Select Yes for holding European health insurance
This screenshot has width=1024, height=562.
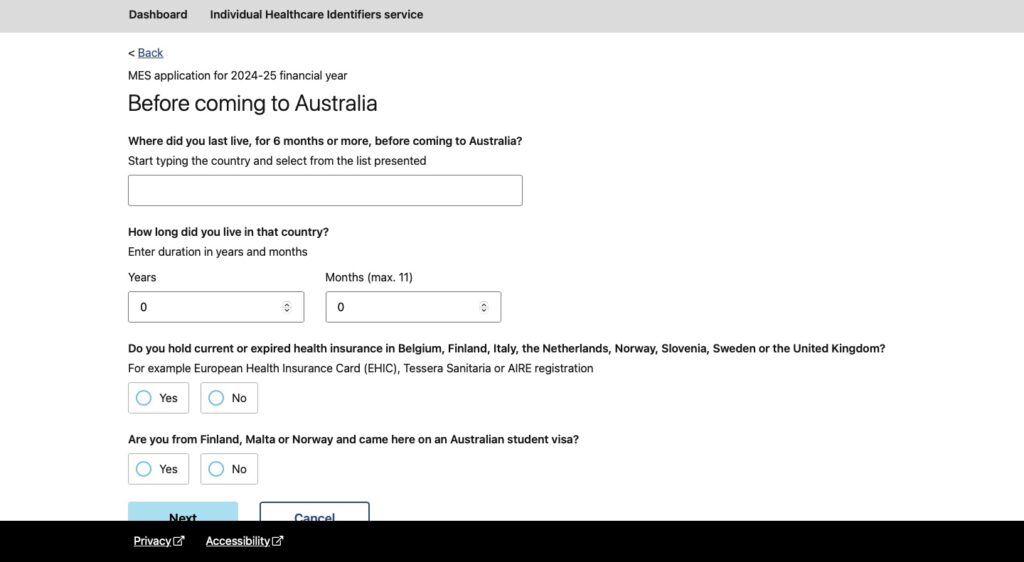158,398
